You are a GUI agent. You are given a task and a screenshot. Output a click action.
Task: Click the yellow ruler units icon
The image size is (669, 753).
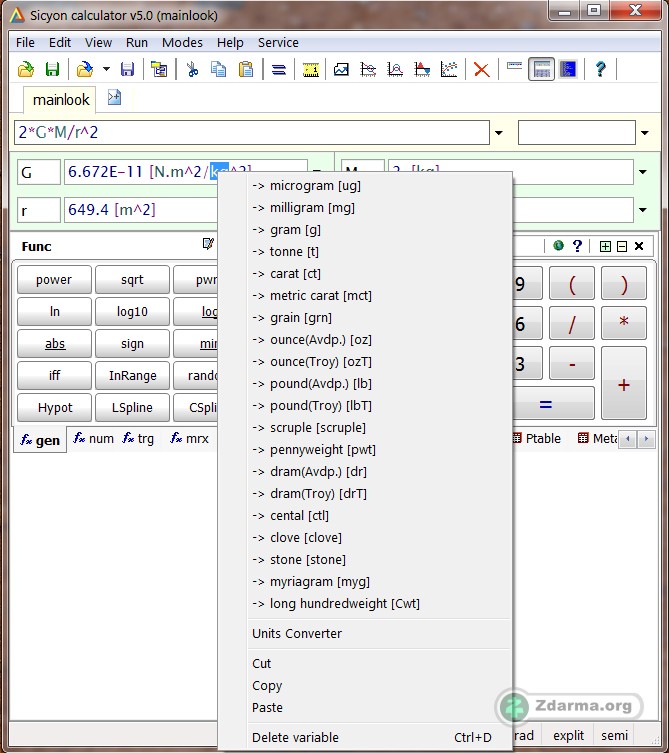311,70
